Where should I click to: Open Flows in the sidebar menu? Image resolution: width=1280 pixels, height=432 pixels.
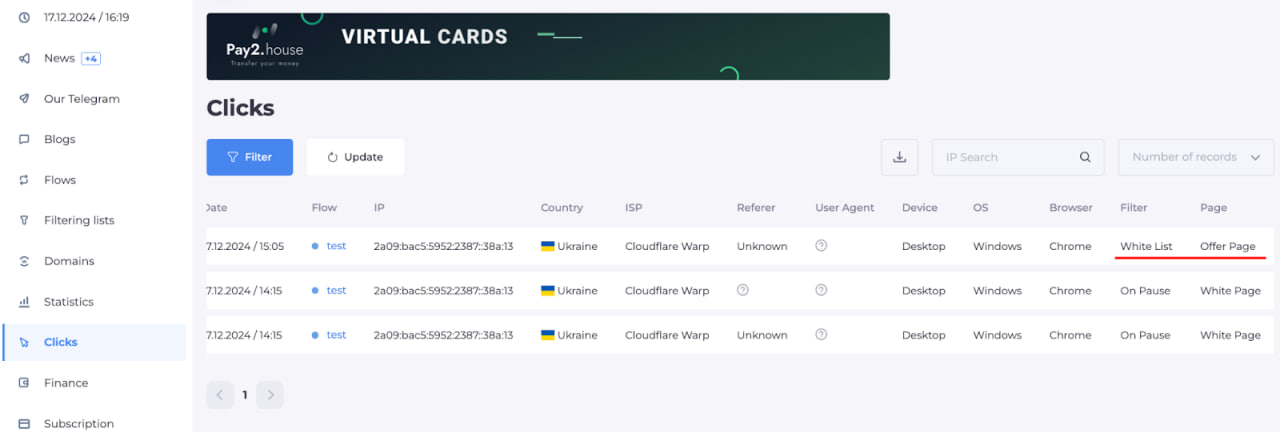point(60,180)
